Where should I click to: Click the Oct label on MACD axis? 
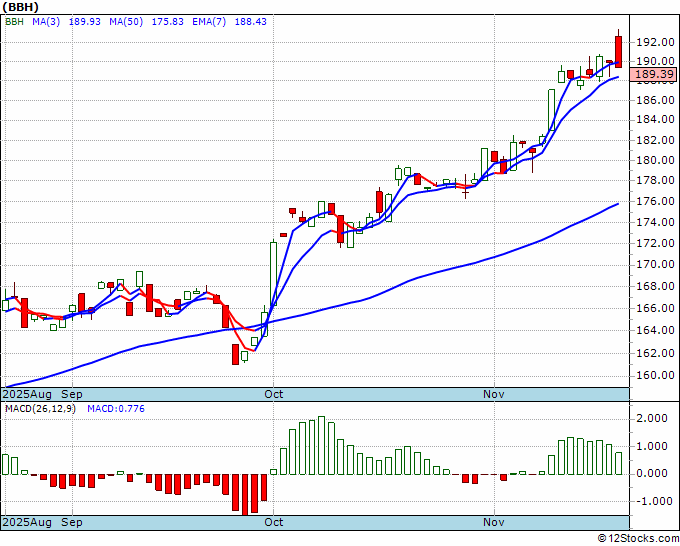click(274, 522)
